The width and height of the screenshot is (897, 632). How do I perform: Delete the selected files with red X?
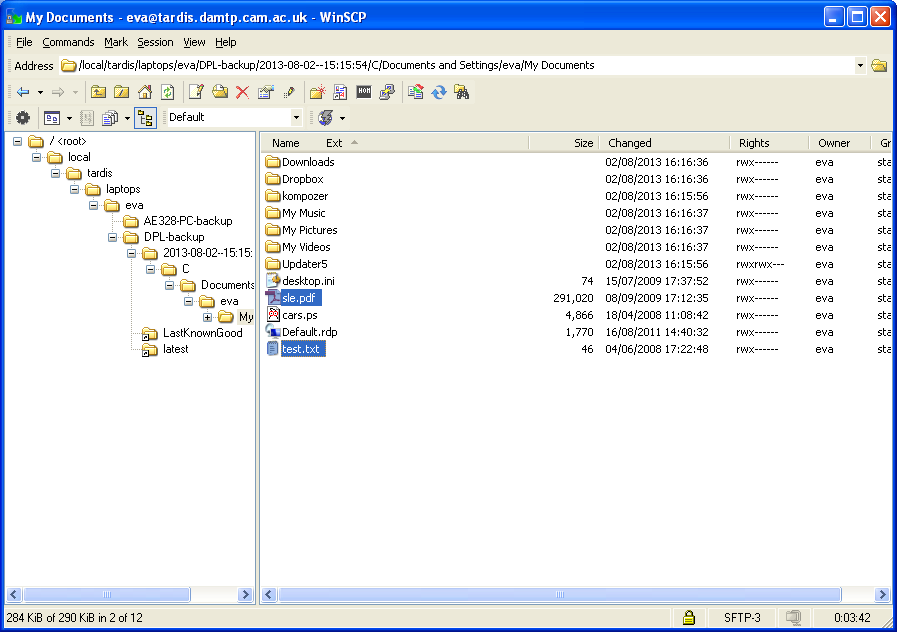click(x=242, y=92)
